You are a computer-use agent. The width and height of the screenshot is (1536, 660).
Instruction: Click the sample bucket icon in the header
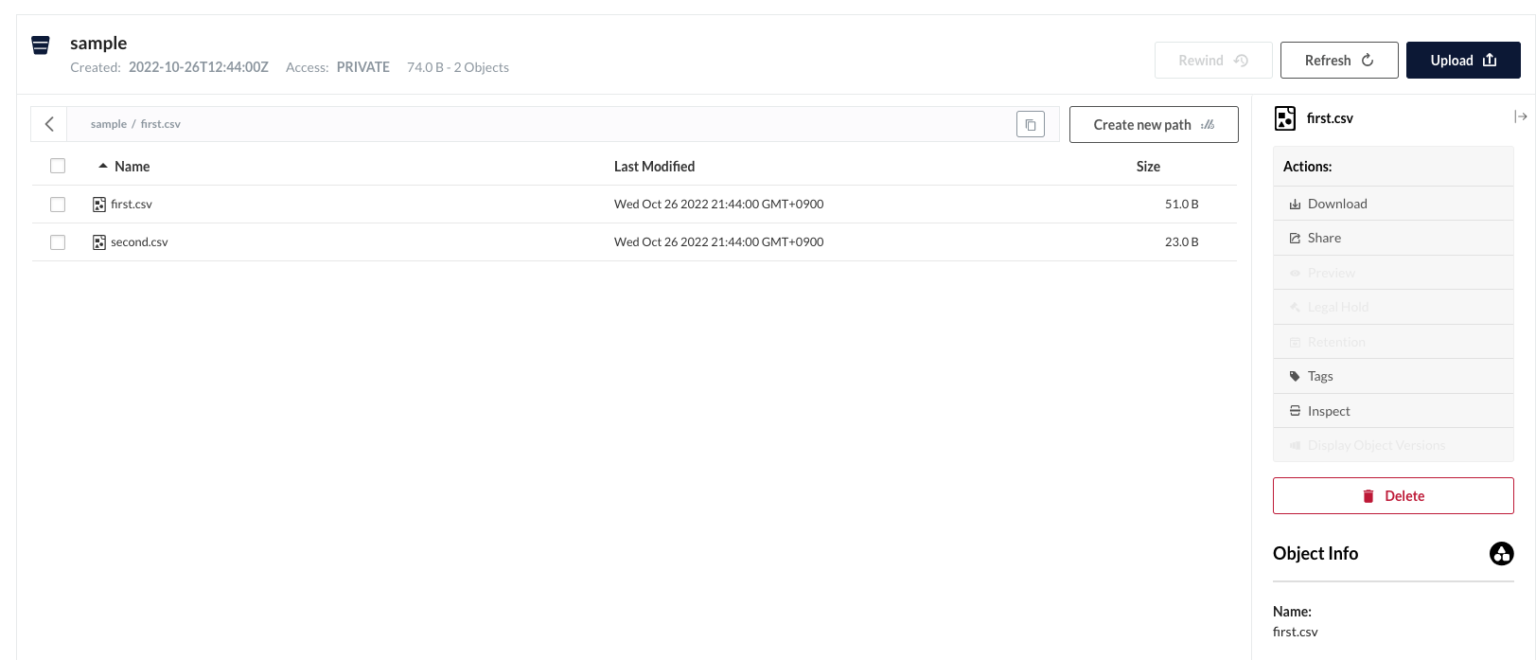coord(39,44)
